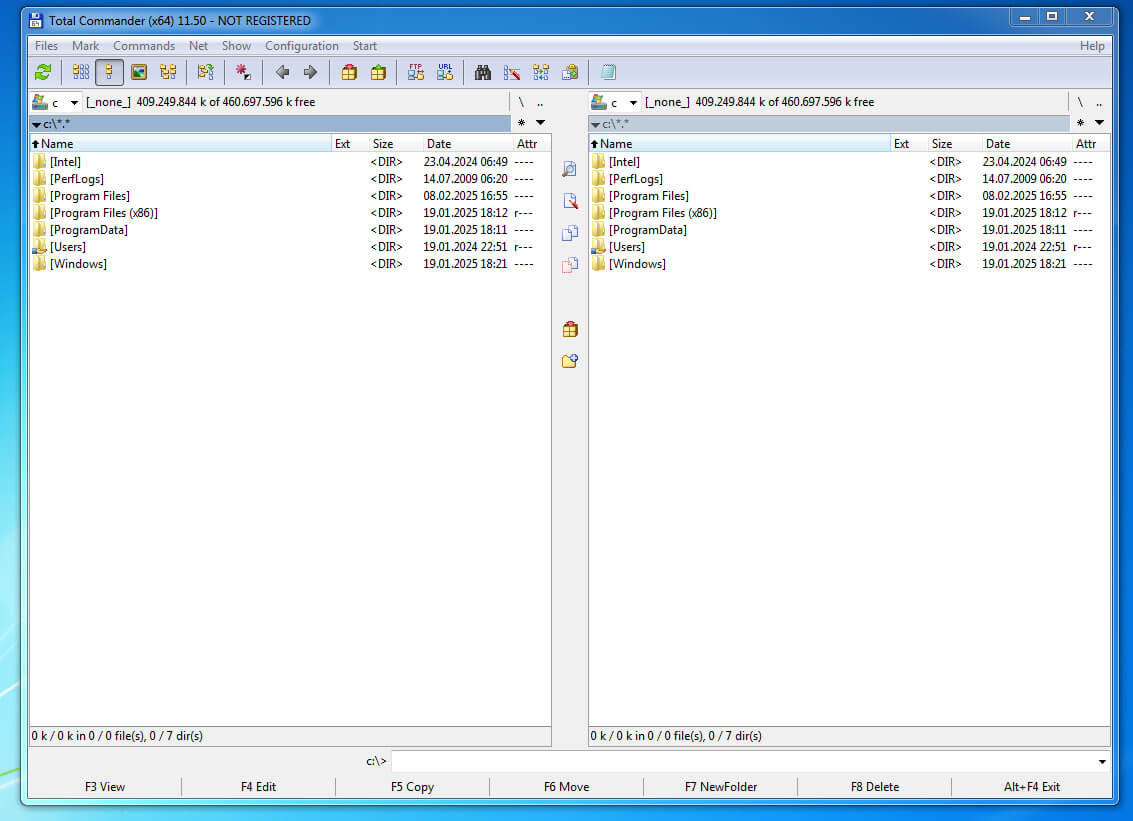Screen dimensions: 1133x821
Task: Click the Copy files icon in middle bar
Action: click(x=570, y=233)
